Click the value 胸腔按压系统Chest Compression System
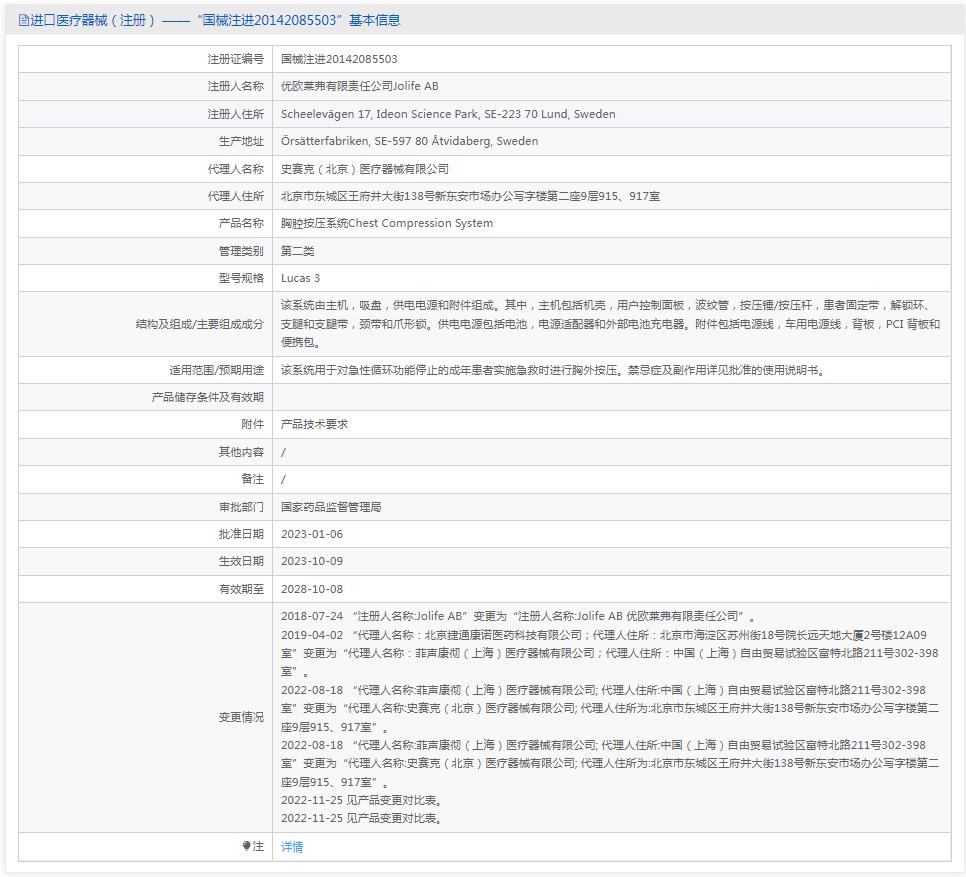The image size is (966, 877). 387,223
